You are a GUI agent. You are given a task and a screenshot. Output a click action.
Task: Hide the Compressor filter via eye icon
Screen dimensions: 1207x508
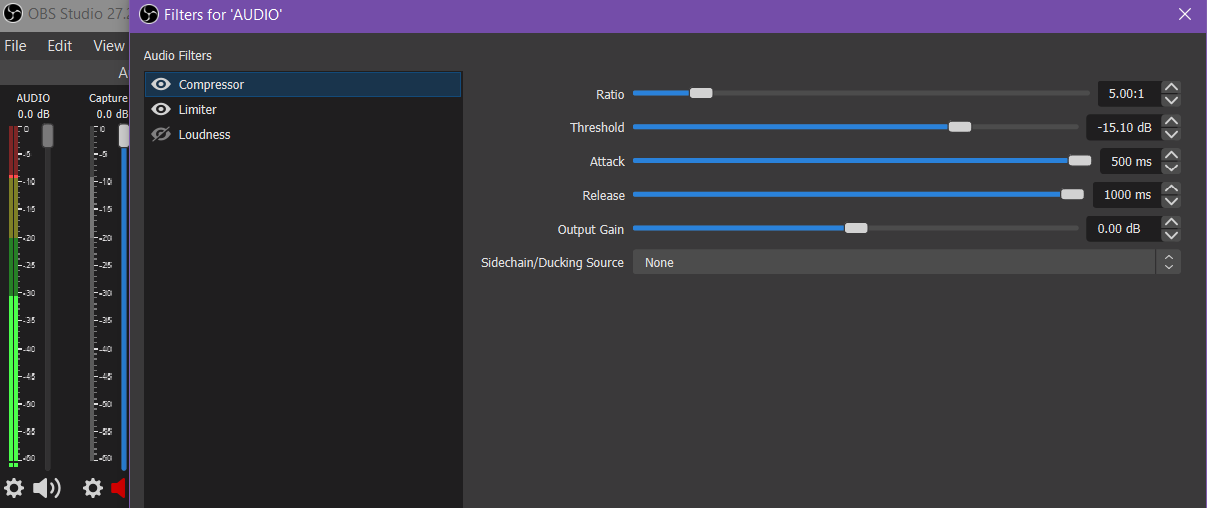160,85
